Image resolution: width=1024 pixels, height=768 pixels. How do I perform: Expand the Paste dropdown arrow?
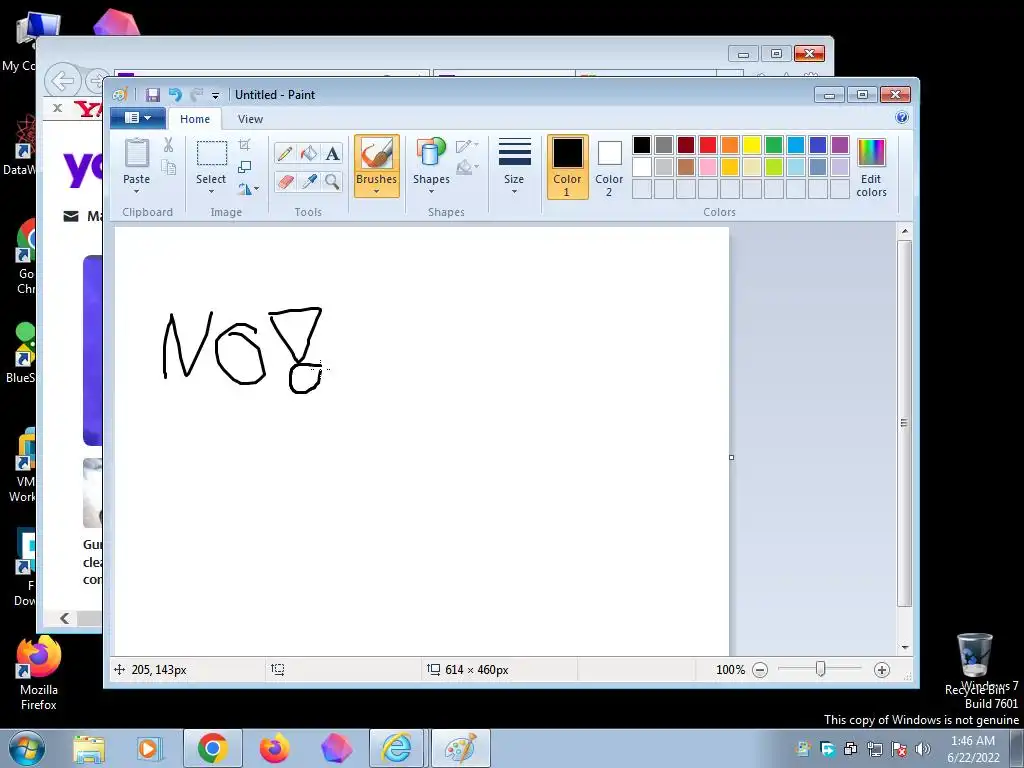click(x=136, y=191)
